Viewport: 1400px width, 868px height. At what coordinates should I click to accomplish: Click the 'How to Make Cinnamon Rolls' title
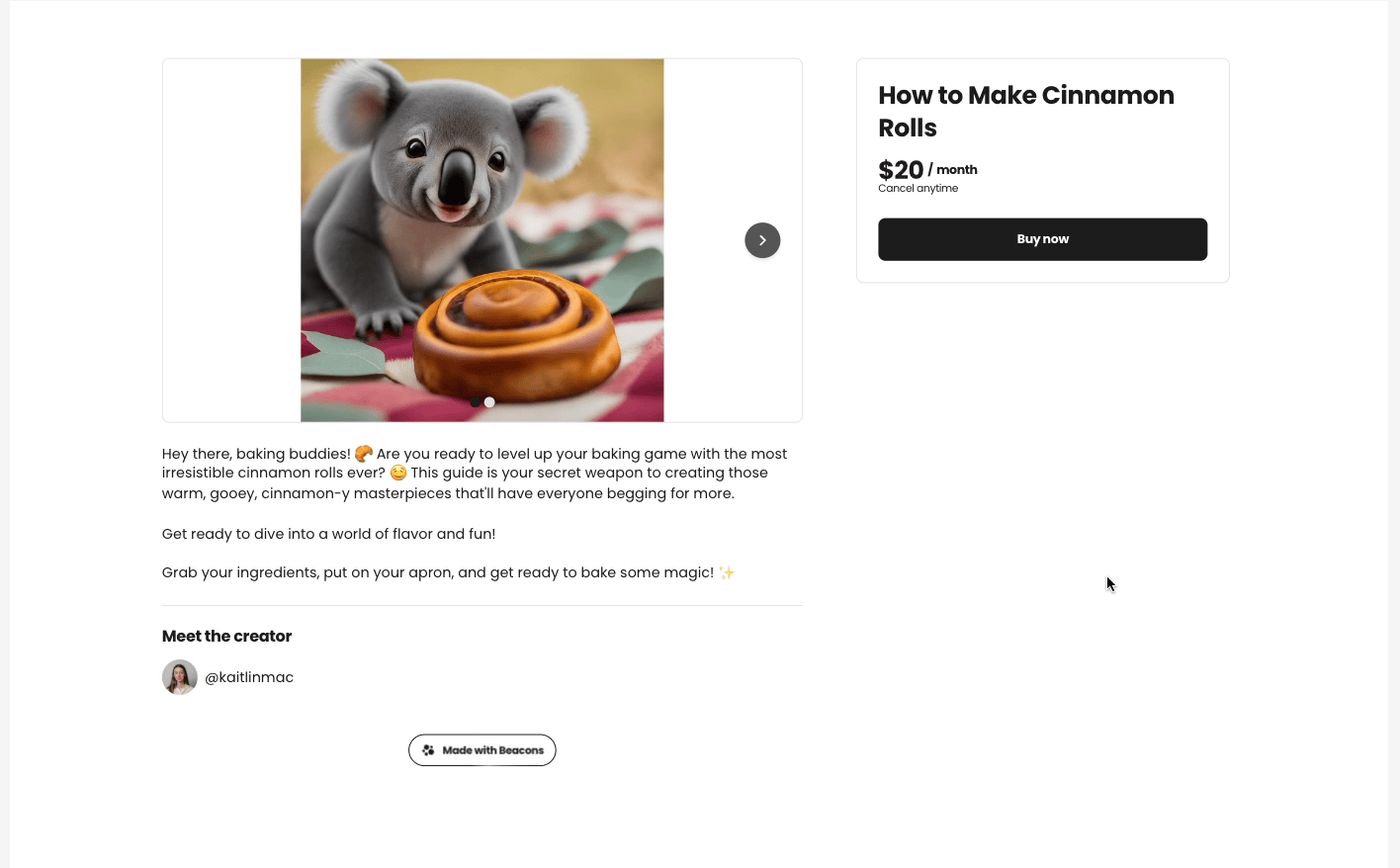tap(1025, 111)
